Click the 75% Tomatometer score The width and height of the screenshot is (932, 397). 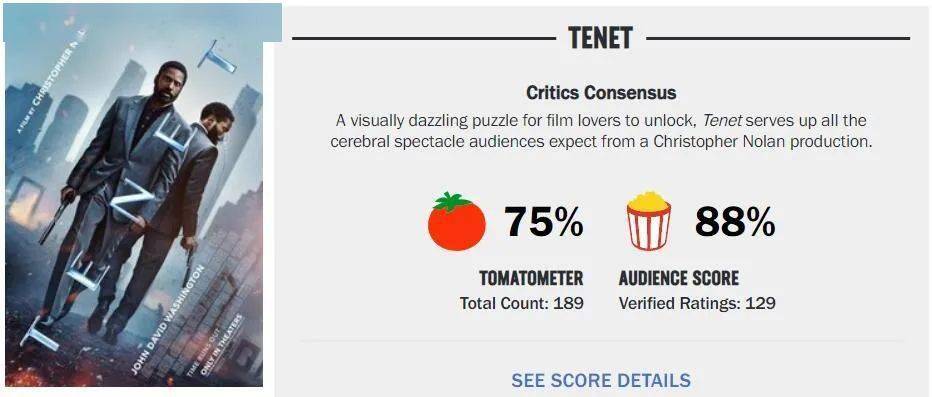544,222
